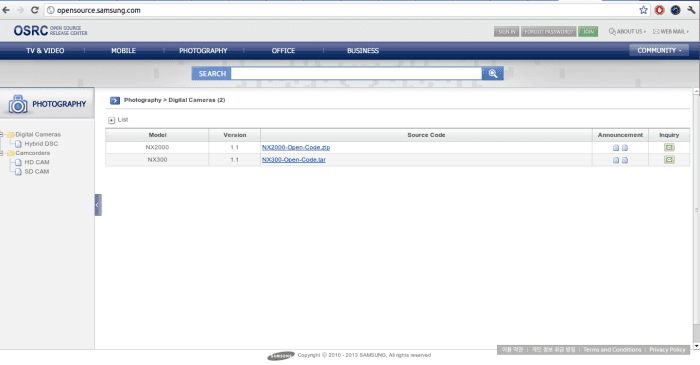This screenshot has height=365, width=700.
Task: Hide the left sidebar with the collapse handle
Action: tap(98, 205)
